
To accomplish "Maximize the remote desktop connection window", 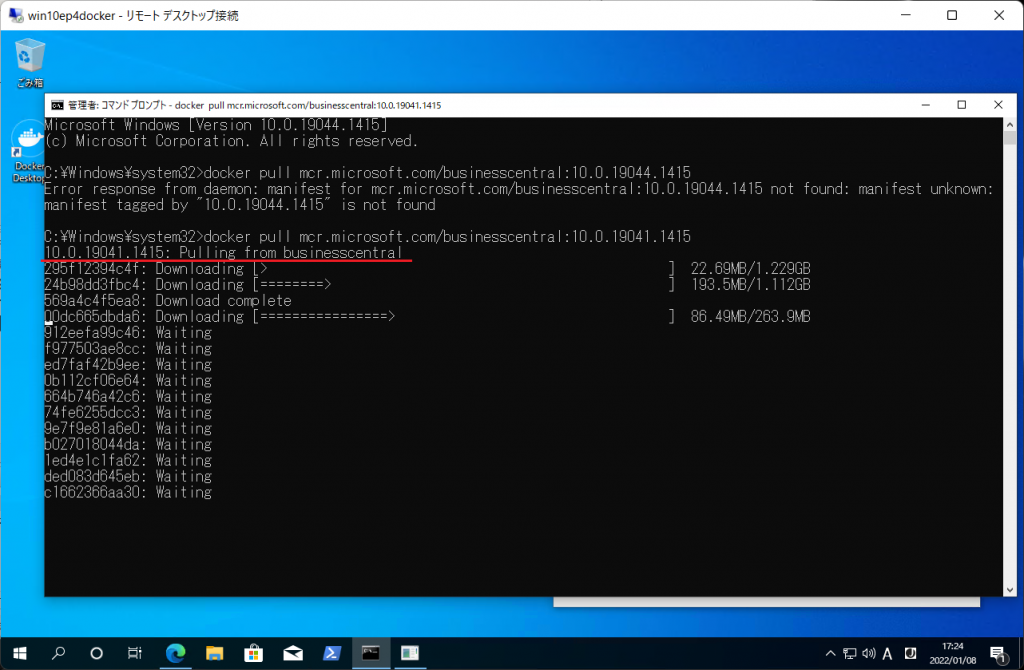I will 952,15.
